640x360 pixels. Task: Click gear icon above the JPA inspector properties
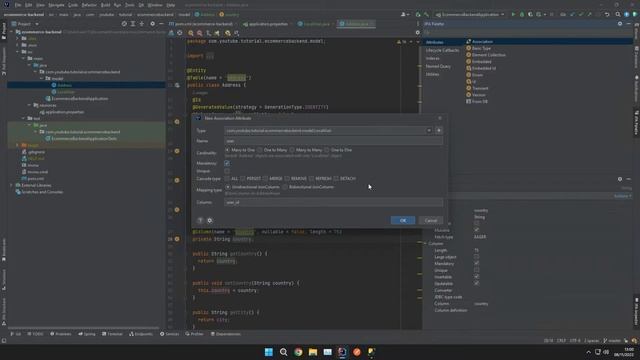[x=620, y=179]
